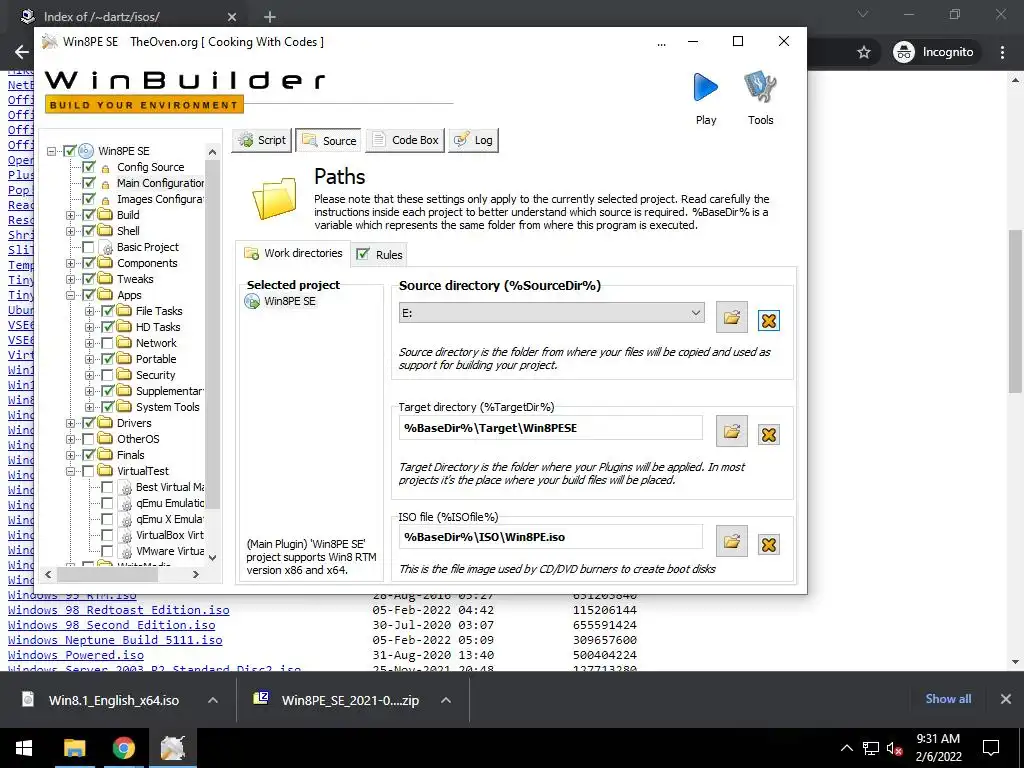
Task: Open Windows_98_Second_Edition.iso link
Action: point(112,625)
